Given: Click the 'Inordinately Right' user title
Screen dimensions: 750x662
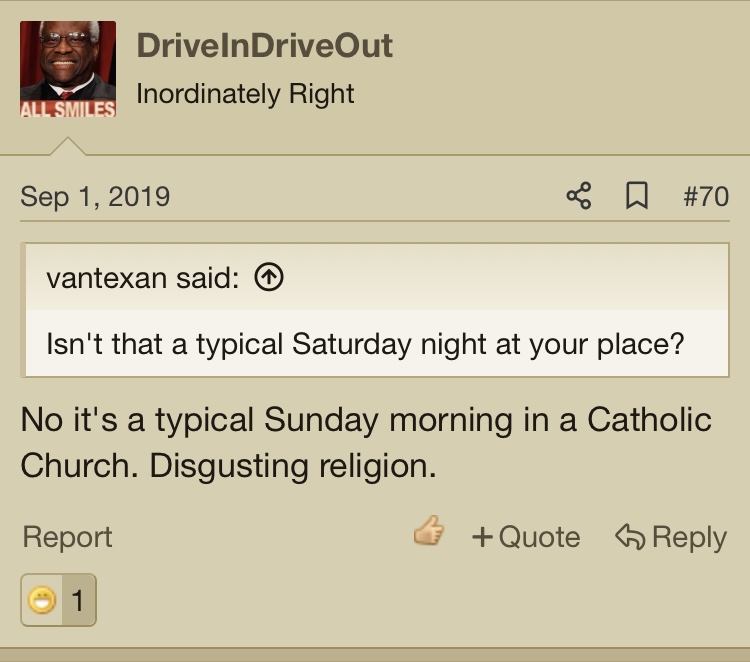Looking at the screenshot, I should (245, 94).
